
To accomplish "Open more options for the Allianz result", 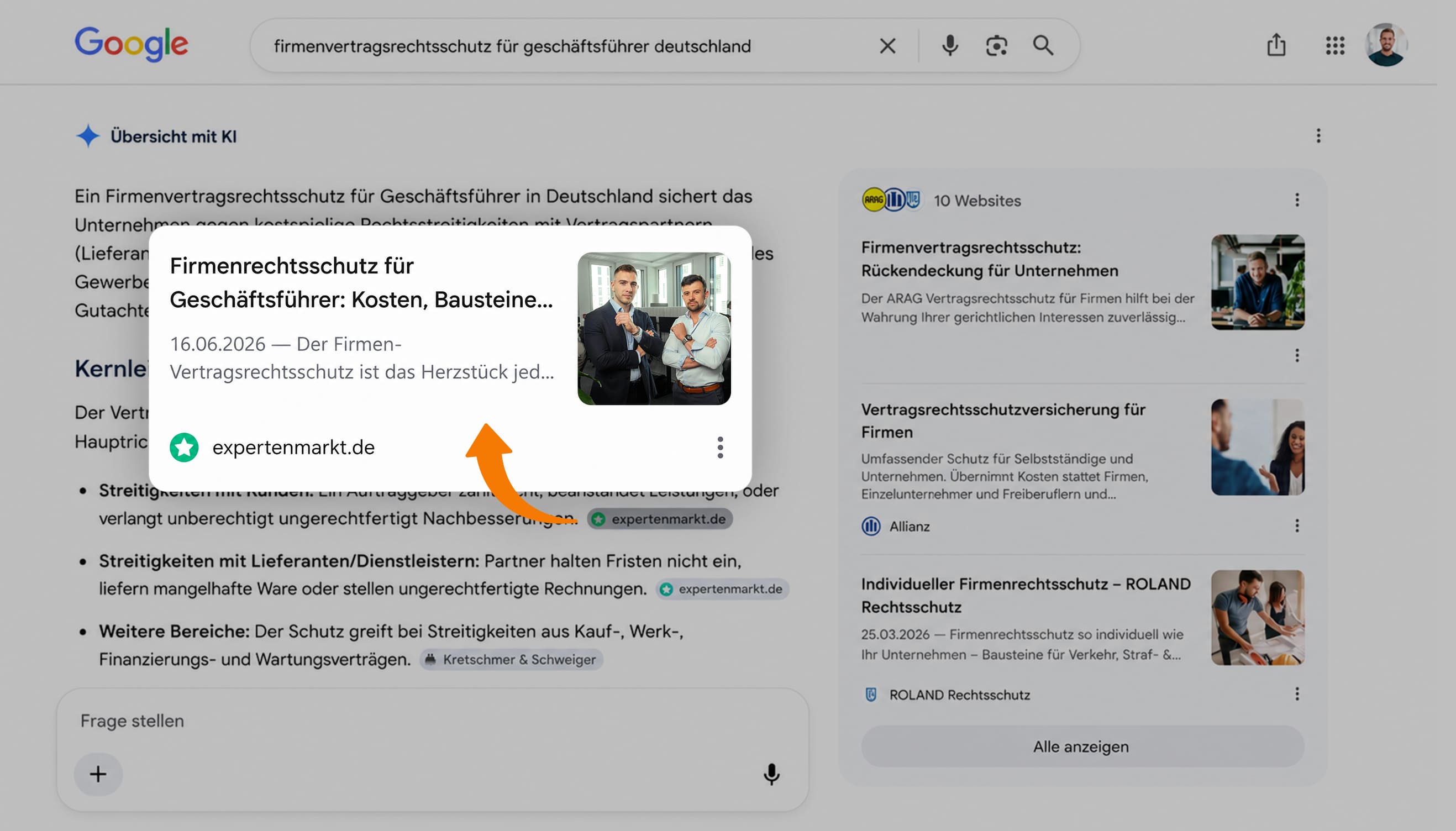I will pos(1297,525).
